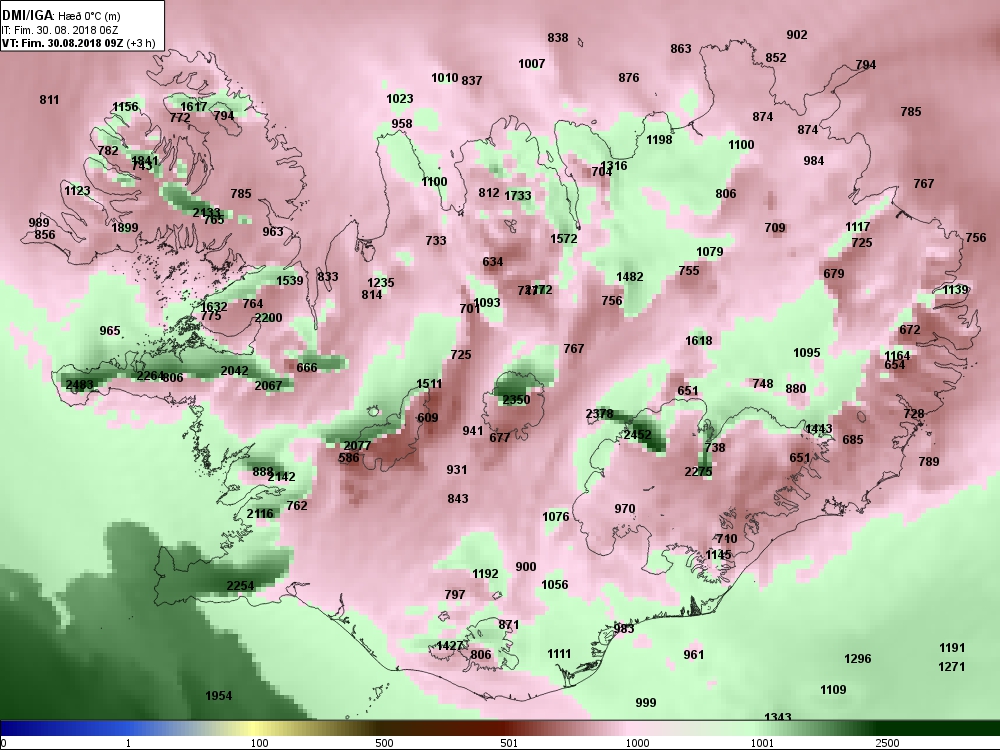This screenshot has width=1000, height=750.
Task: Select the map value '2275'
Action: click(698, 472)
